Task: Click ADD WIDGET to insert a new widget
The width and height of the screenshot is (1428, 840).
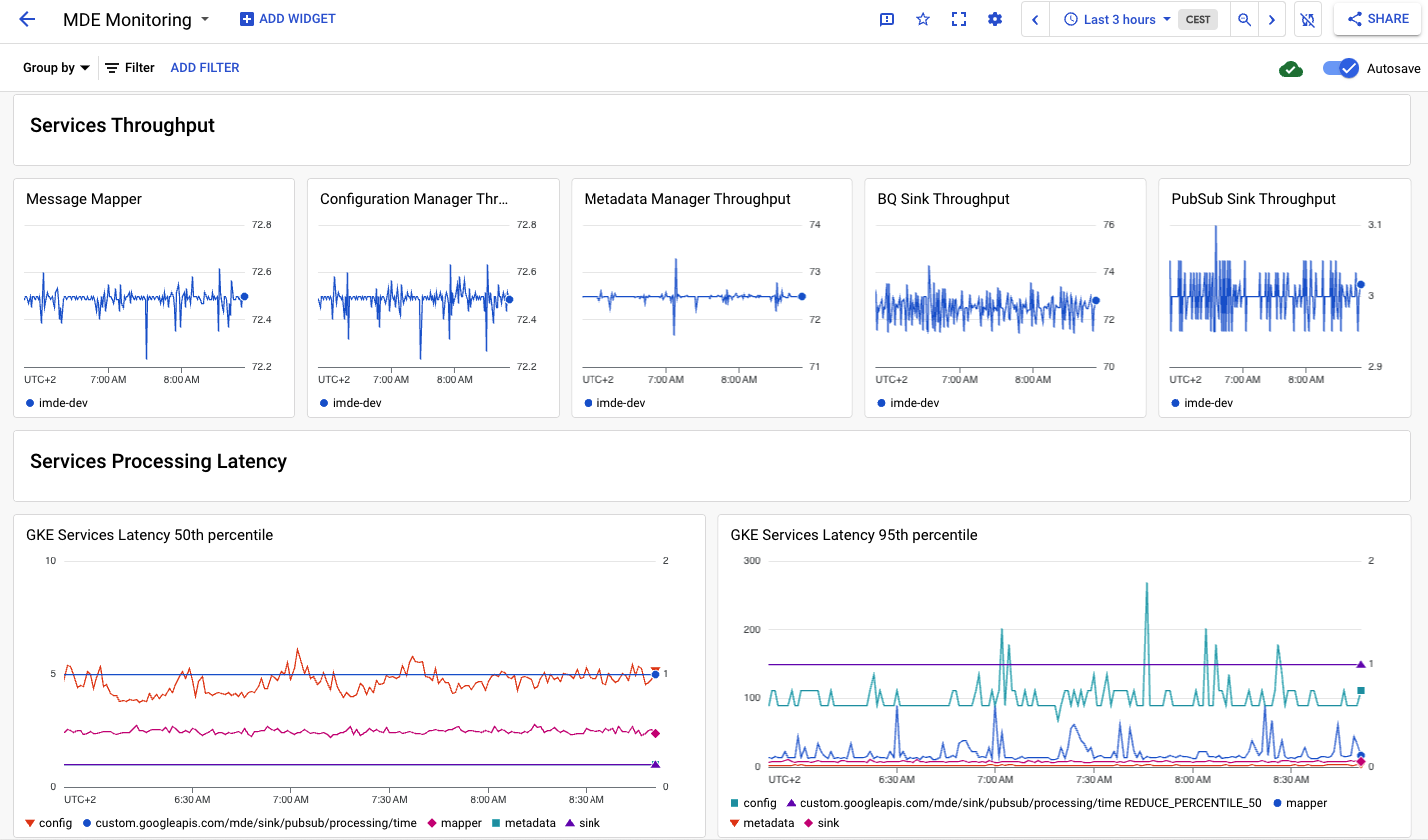Action: pyautogui.click(x=287, y=19)
